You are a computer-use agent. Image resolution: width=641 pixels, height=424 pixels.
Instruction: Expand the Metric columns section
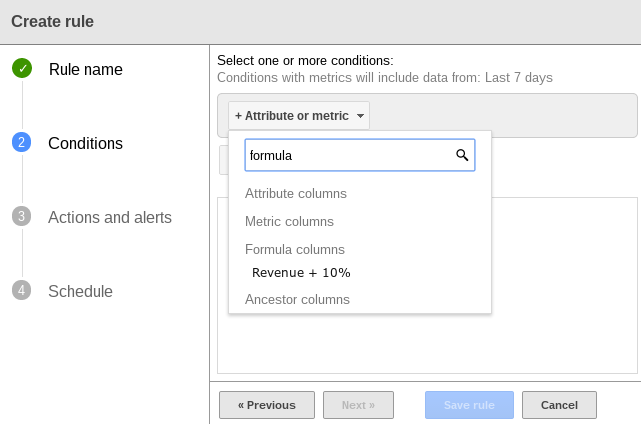[x=289, y=221]
